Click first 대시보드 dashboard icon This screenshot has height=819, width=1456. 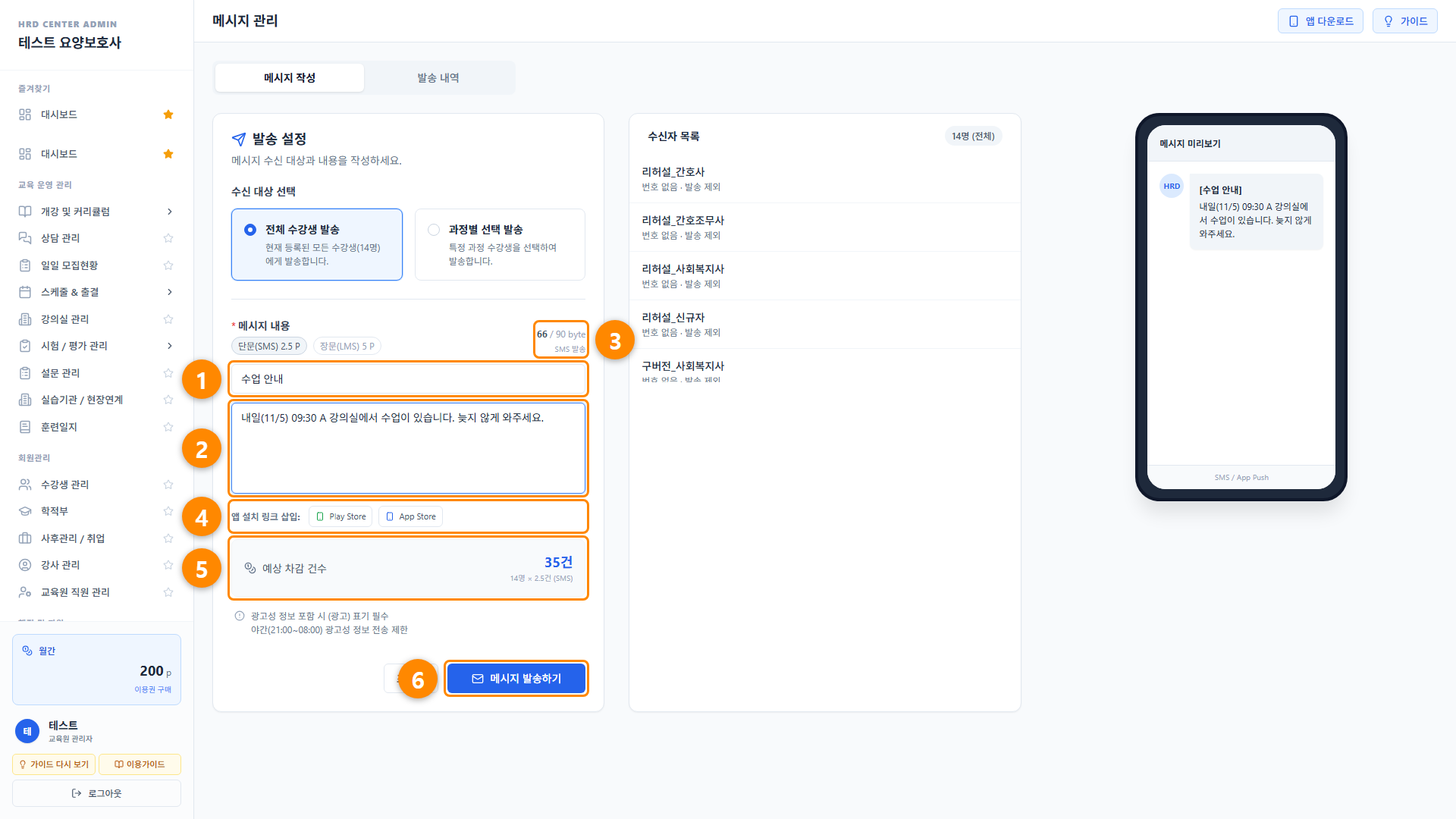(25, 115)
